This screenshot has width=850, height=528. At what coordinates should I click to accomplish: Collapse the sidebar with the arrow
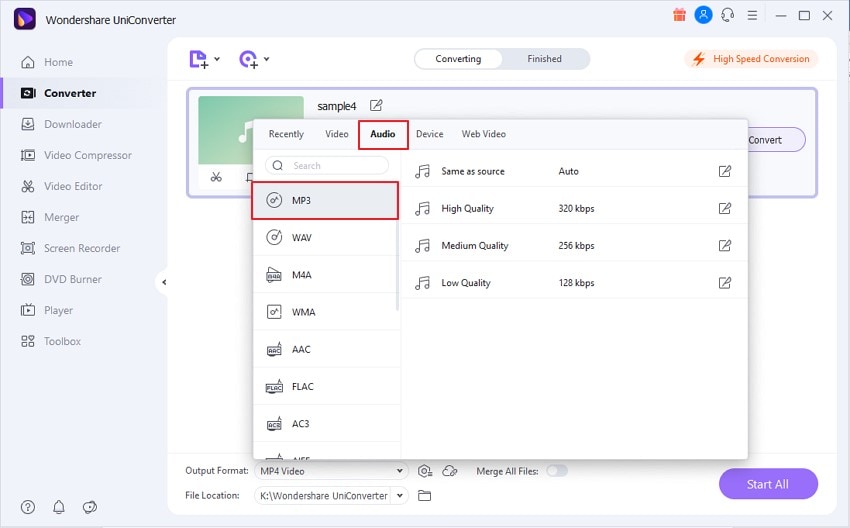click(x=164, y=282)
